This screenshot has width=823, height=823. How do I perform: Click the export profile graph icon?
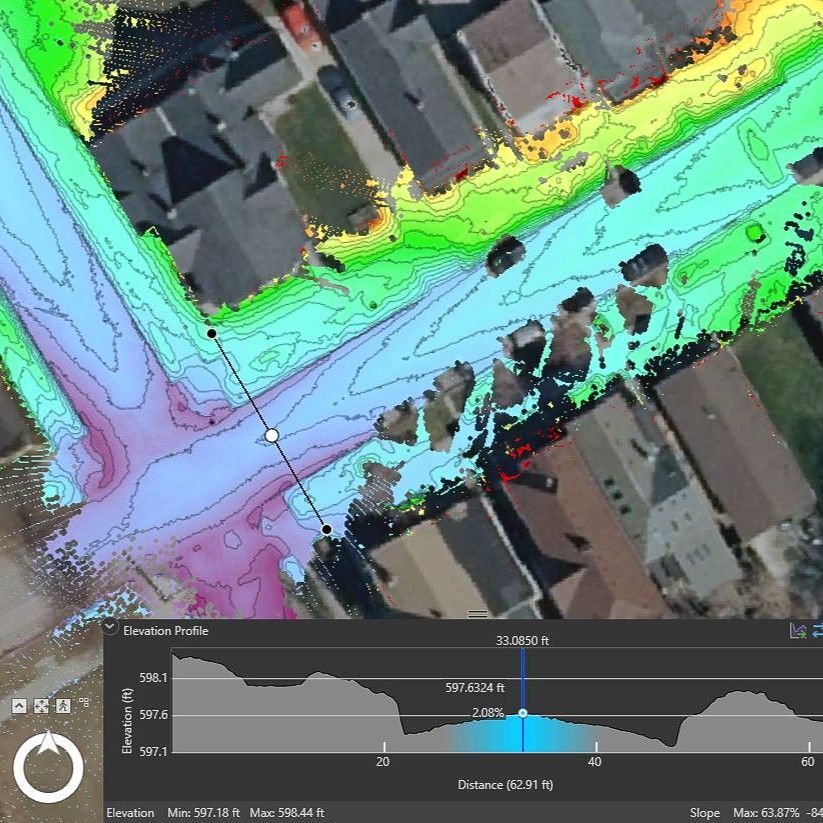(798, 630)
